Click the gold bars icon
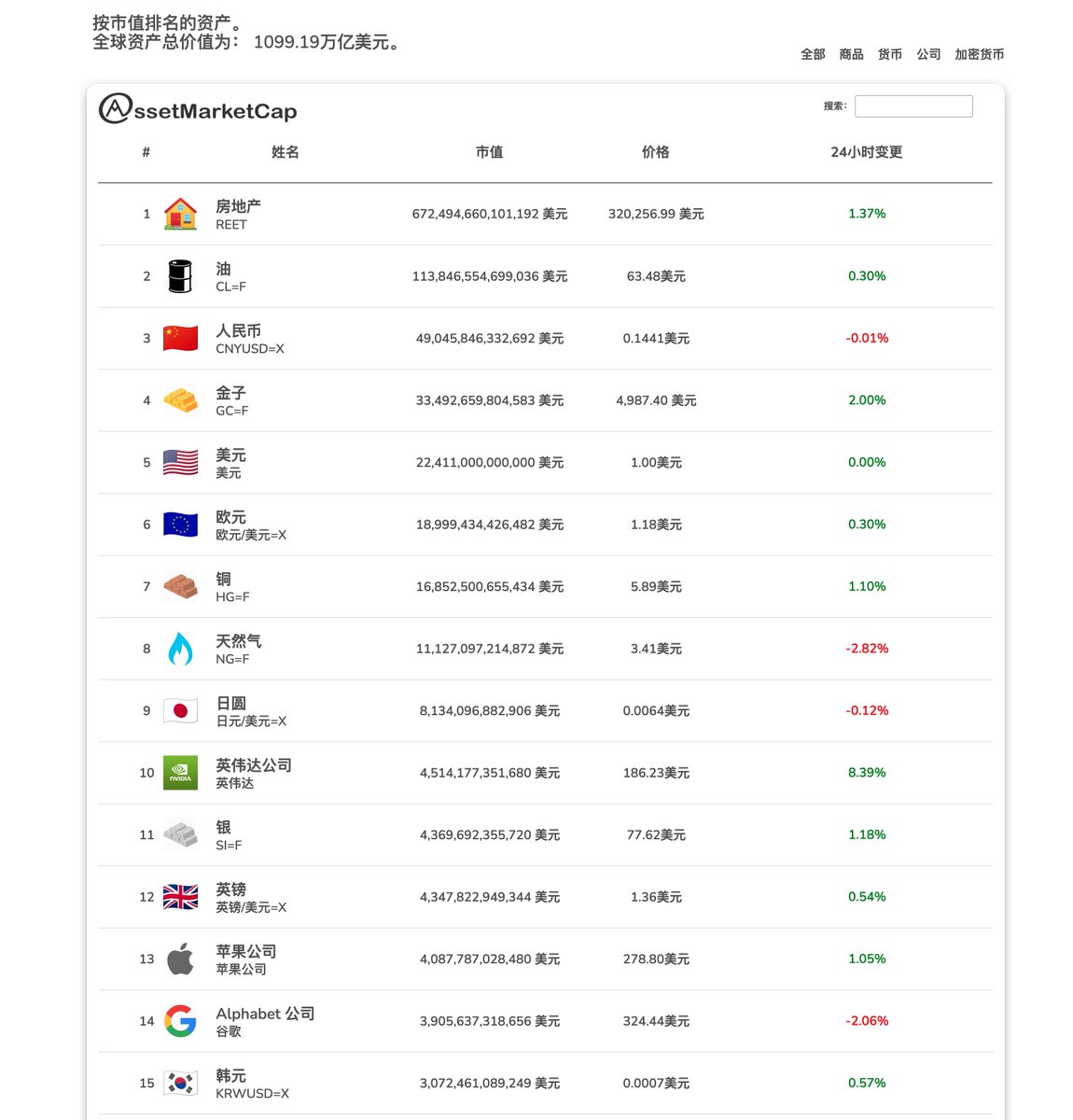 point(180,400)
